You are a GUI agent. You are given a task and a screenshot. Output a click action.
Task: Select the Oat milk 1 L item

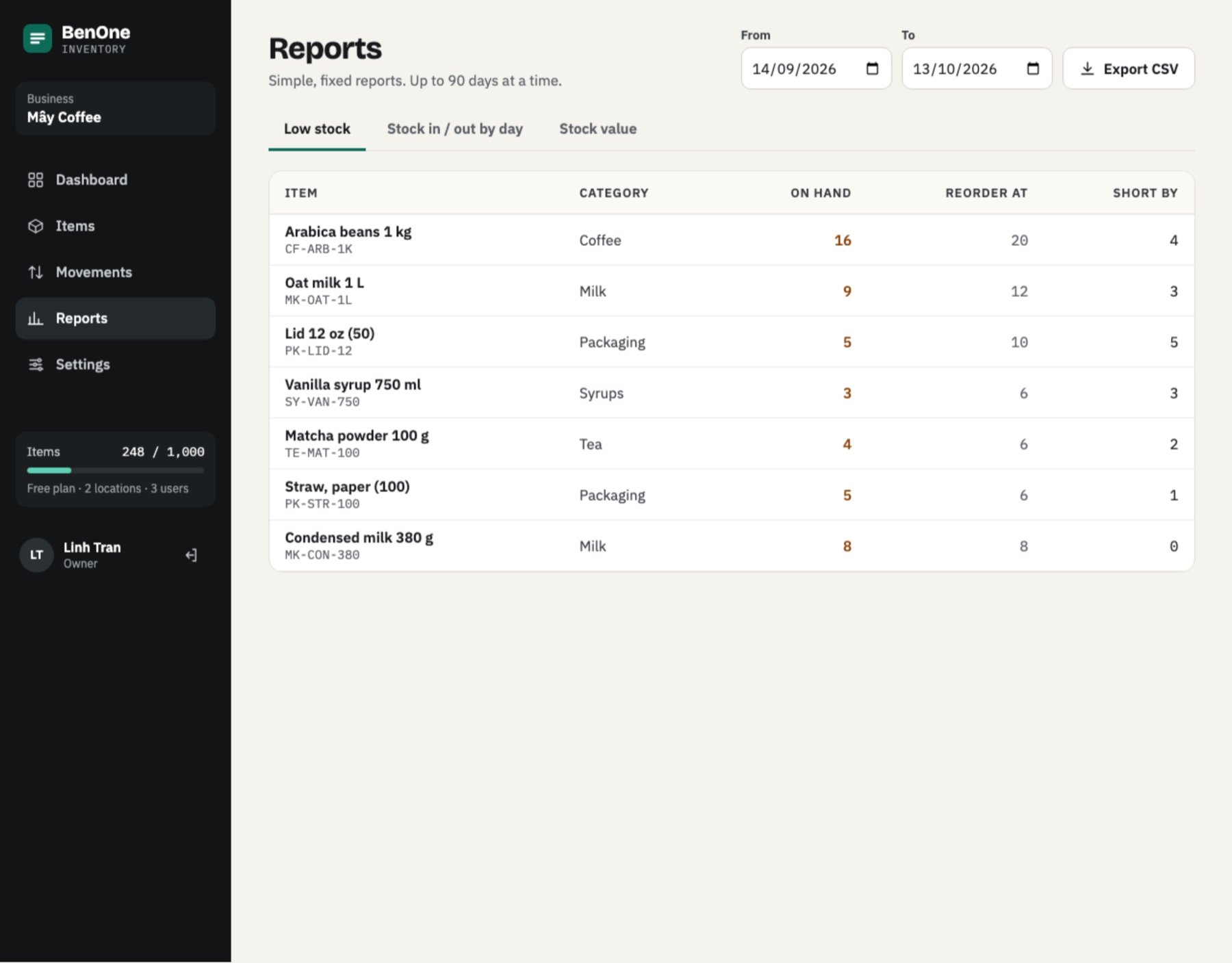tap(324, 283)
